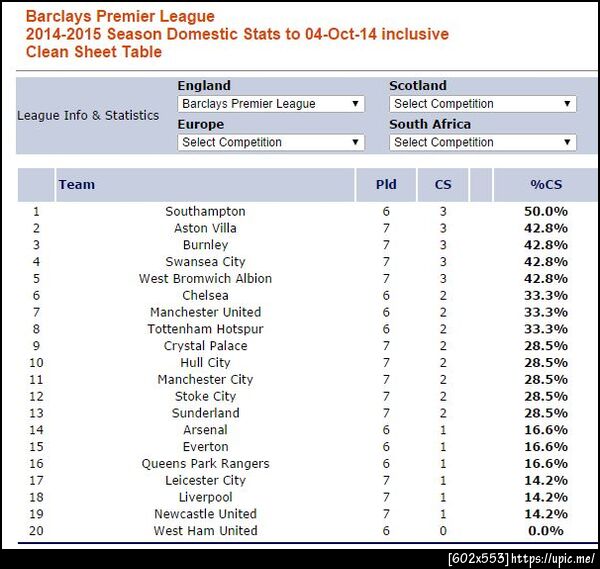Click the Chelsea team name

pos(205,295)
